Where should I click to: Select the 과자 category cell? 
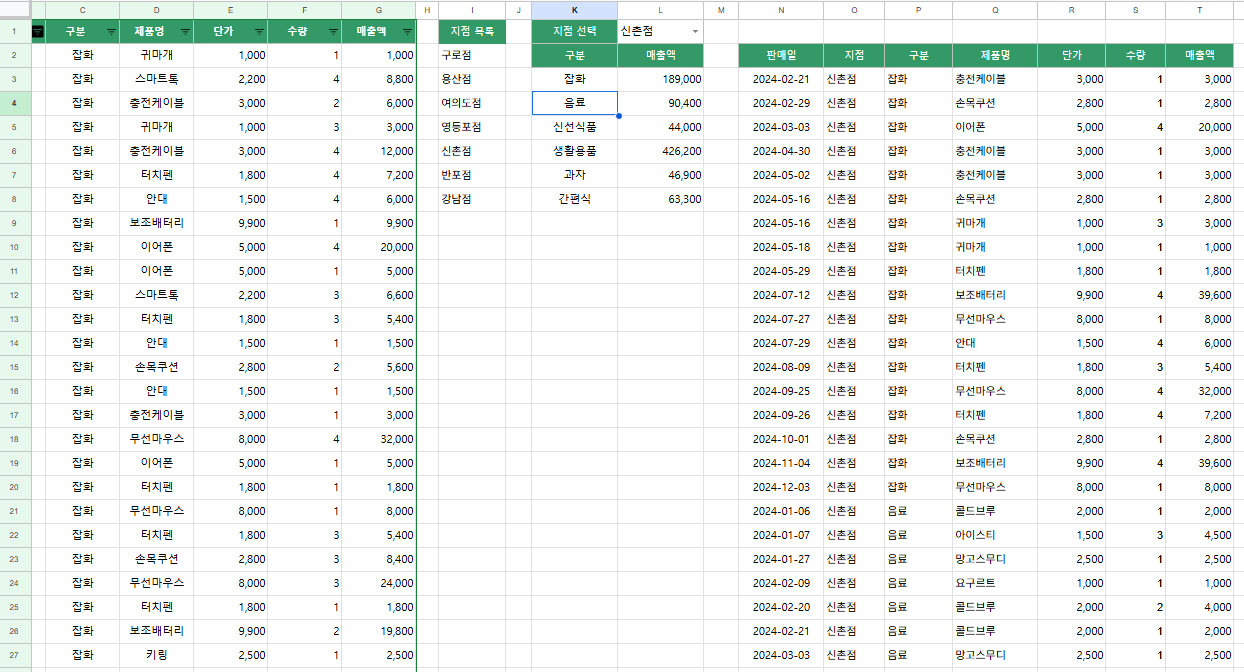574,175
